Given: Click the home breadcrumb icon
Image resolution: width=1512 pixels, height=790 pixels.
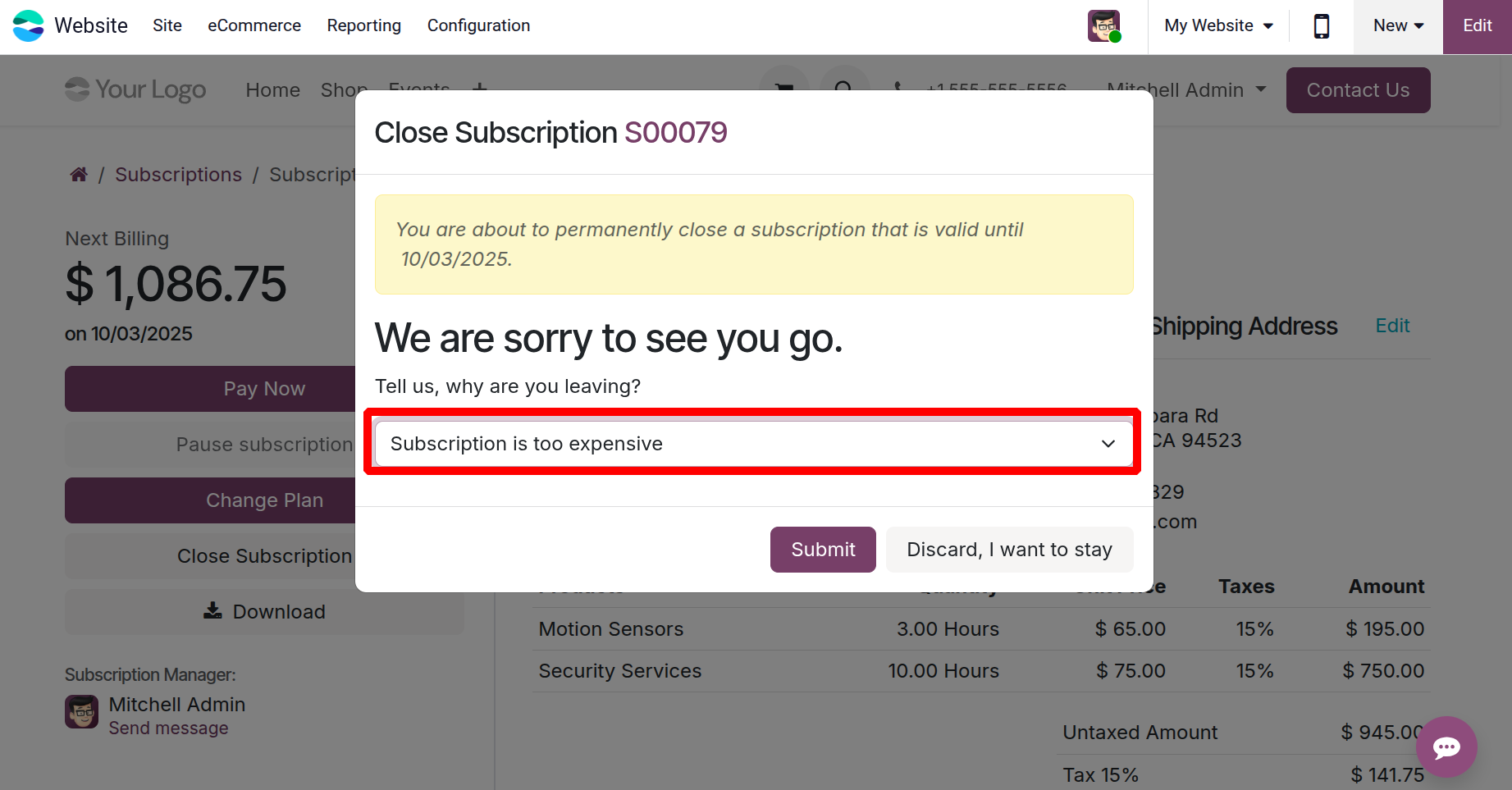Looking at the screenshot, I should (79, 175).
